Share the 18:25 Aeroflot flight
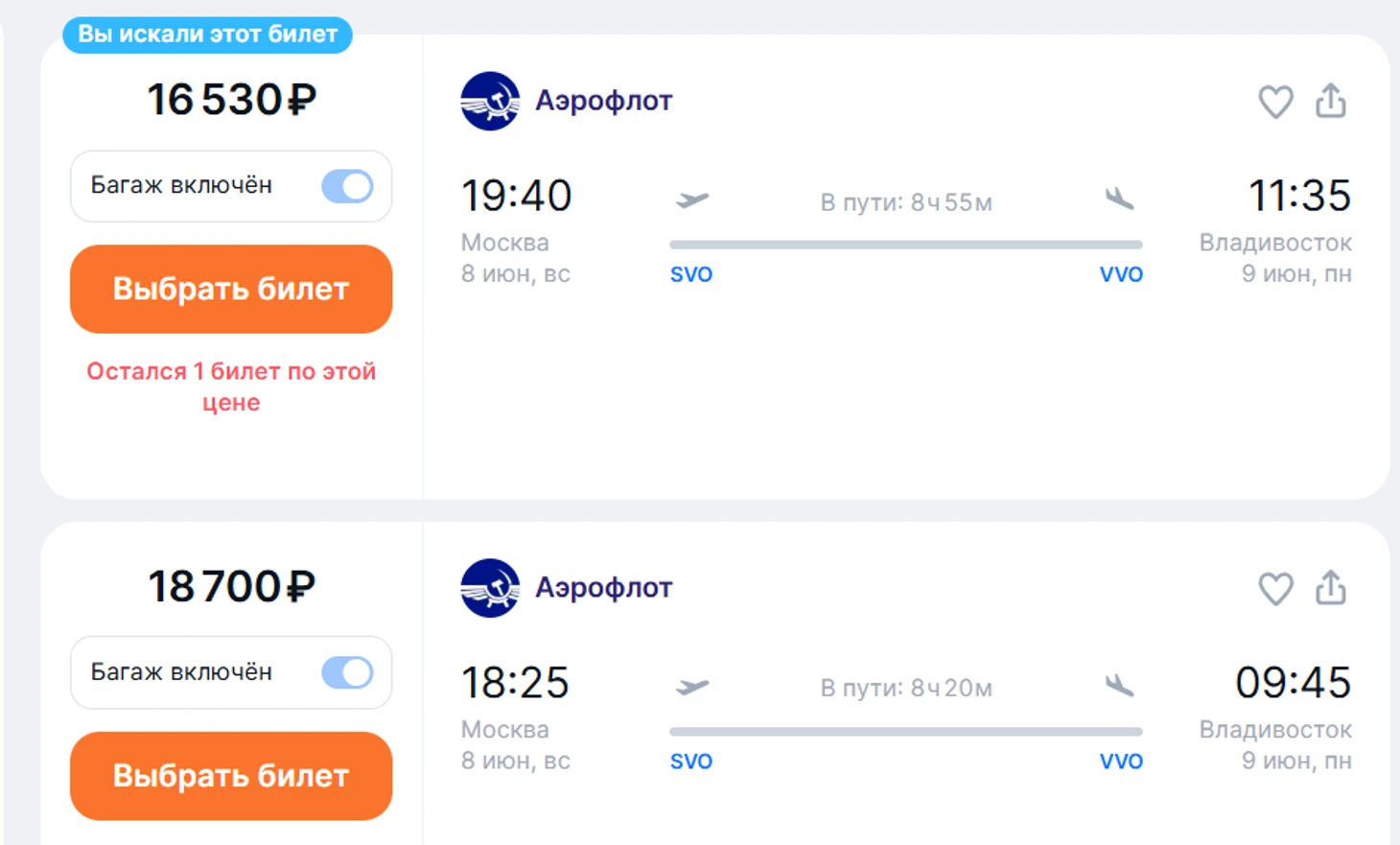 point(1330,588)
